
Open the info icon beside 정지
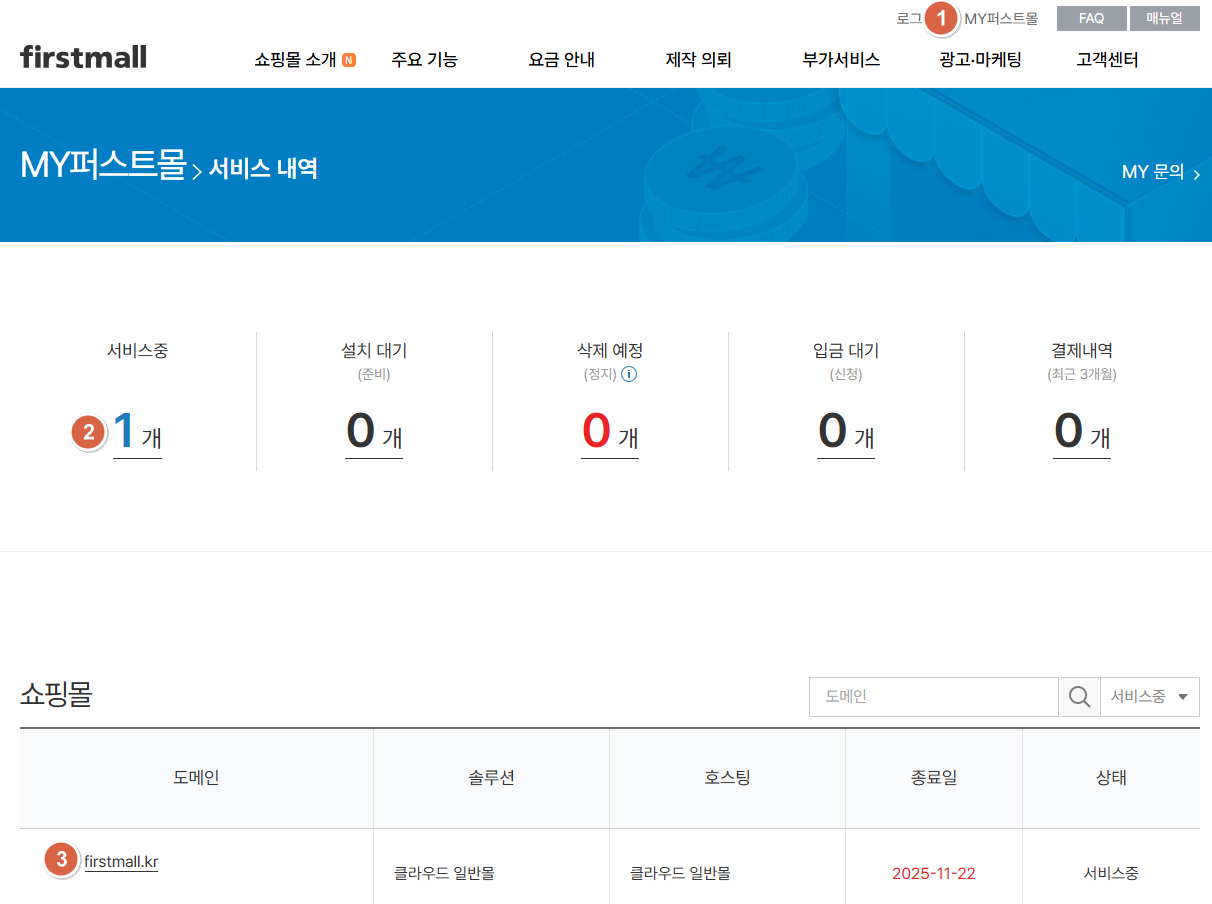pos(629,375)
